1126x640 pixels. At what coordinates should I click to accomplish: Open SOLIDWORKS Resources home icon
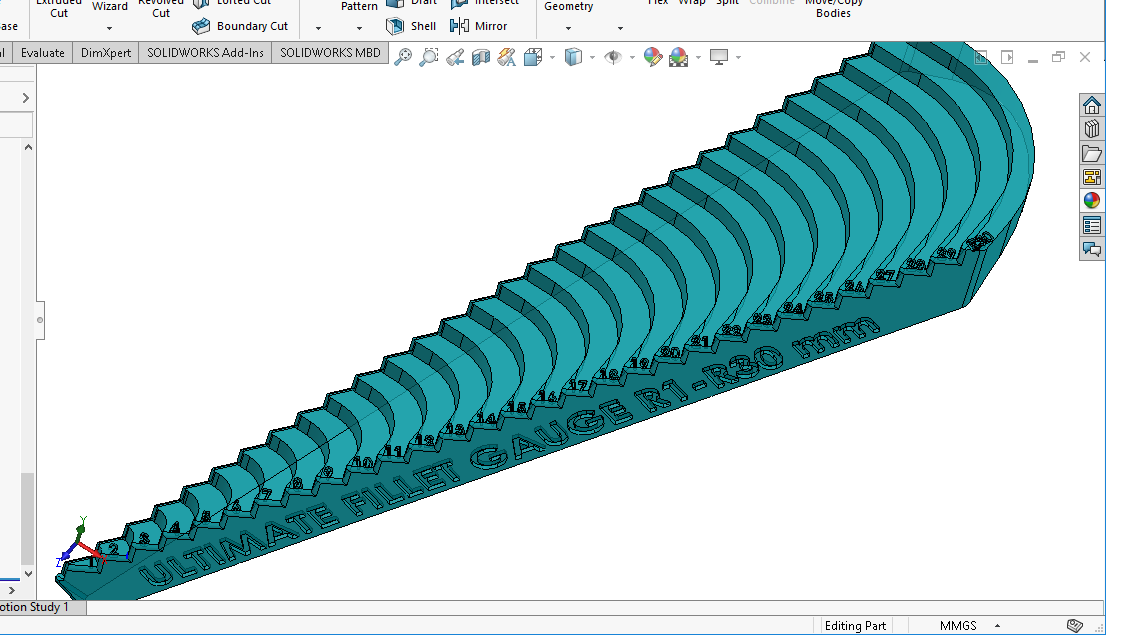tap(1092, 105)
